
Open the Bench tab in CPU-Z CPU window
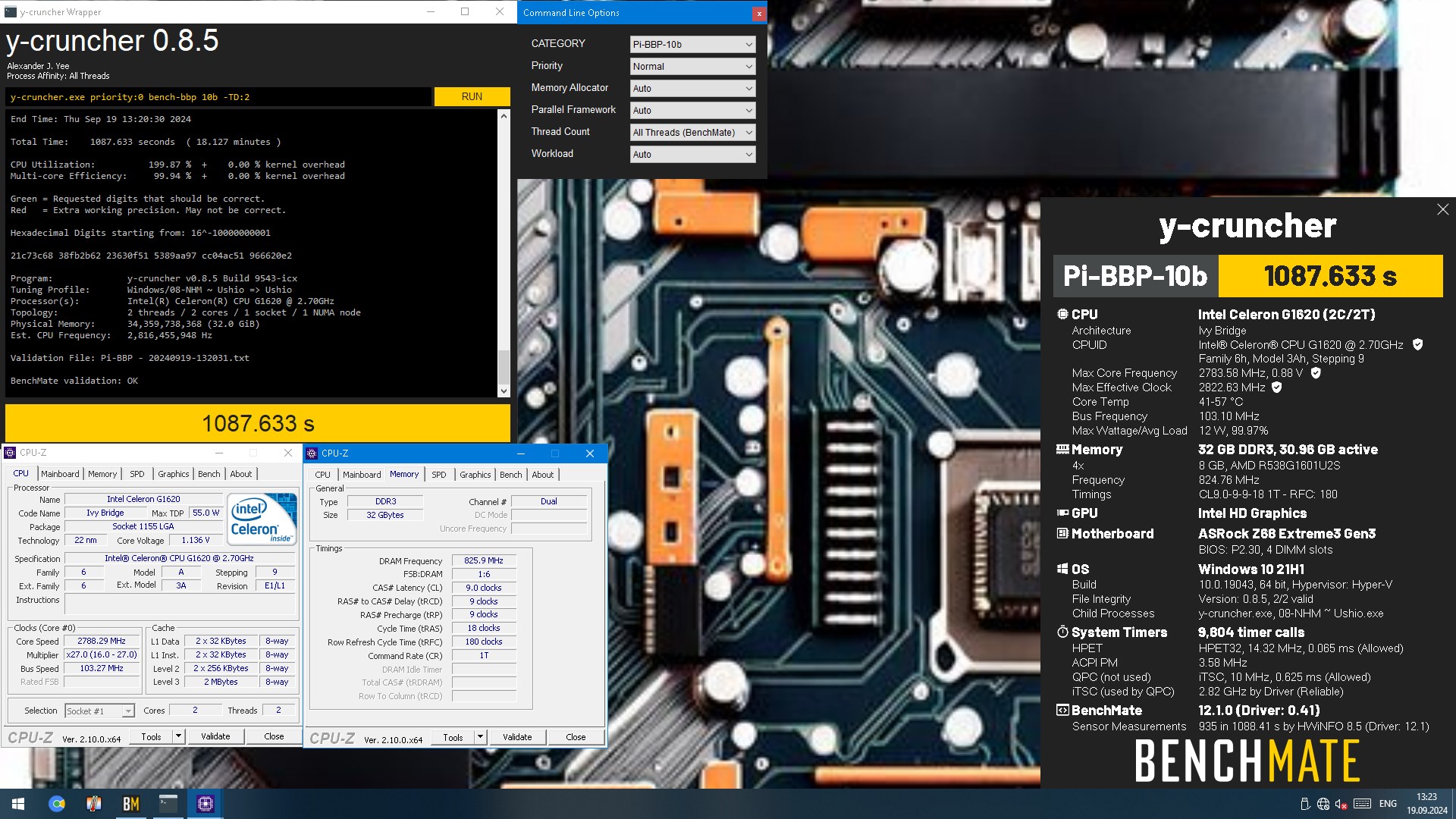pos(209,474)
